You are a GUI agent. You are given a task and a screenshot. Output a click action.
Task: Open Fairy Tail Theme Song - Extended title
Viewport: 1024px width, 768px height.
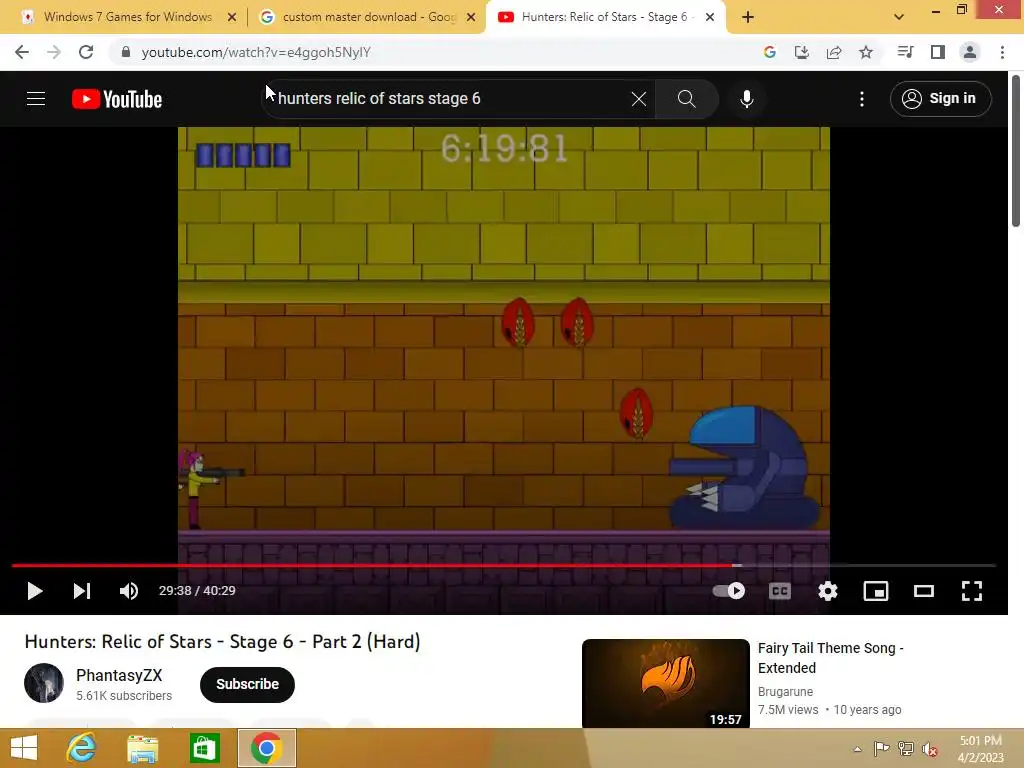831,658
